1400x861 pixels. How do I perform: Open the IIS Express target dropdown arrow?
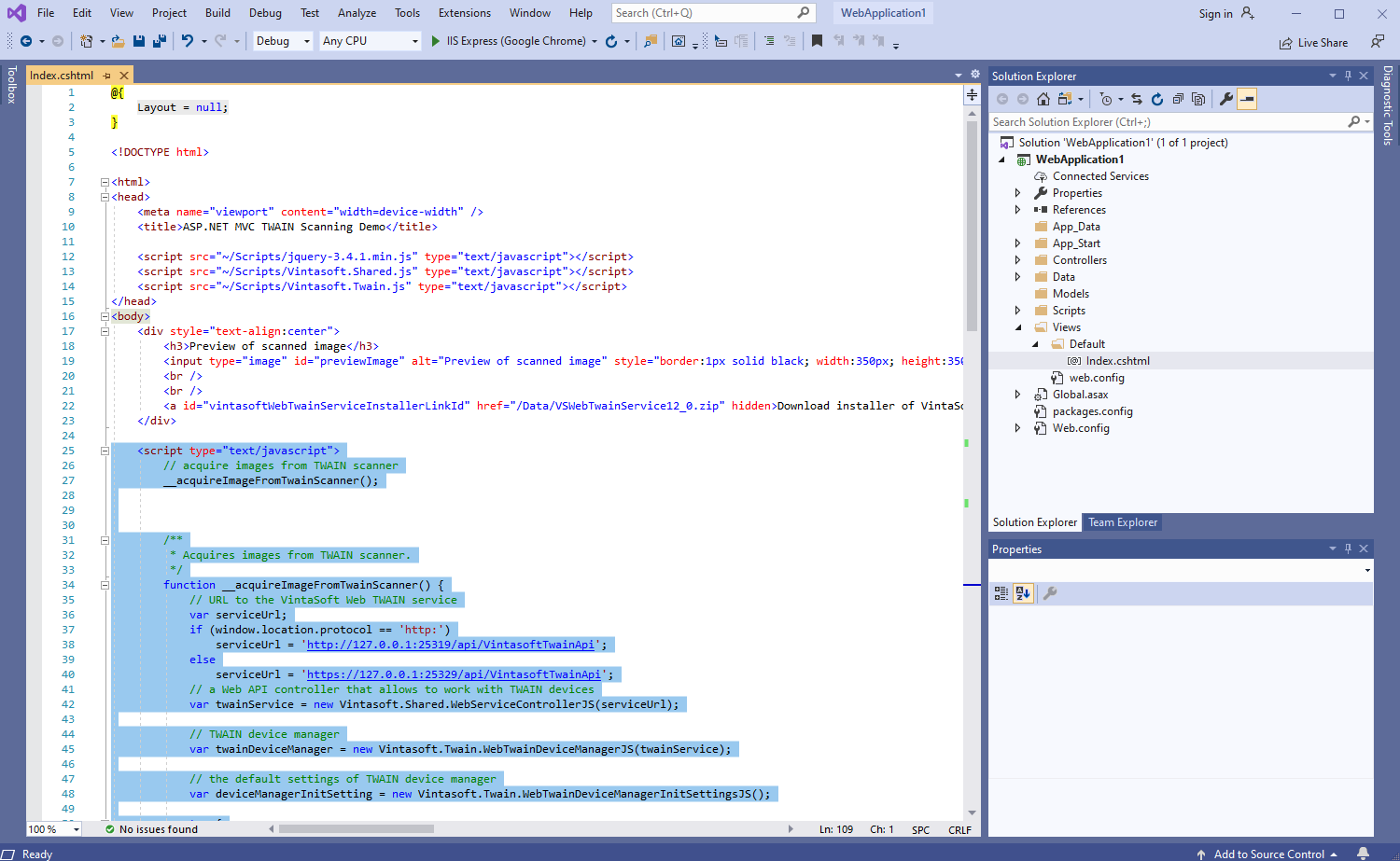(x=595, y=41)
